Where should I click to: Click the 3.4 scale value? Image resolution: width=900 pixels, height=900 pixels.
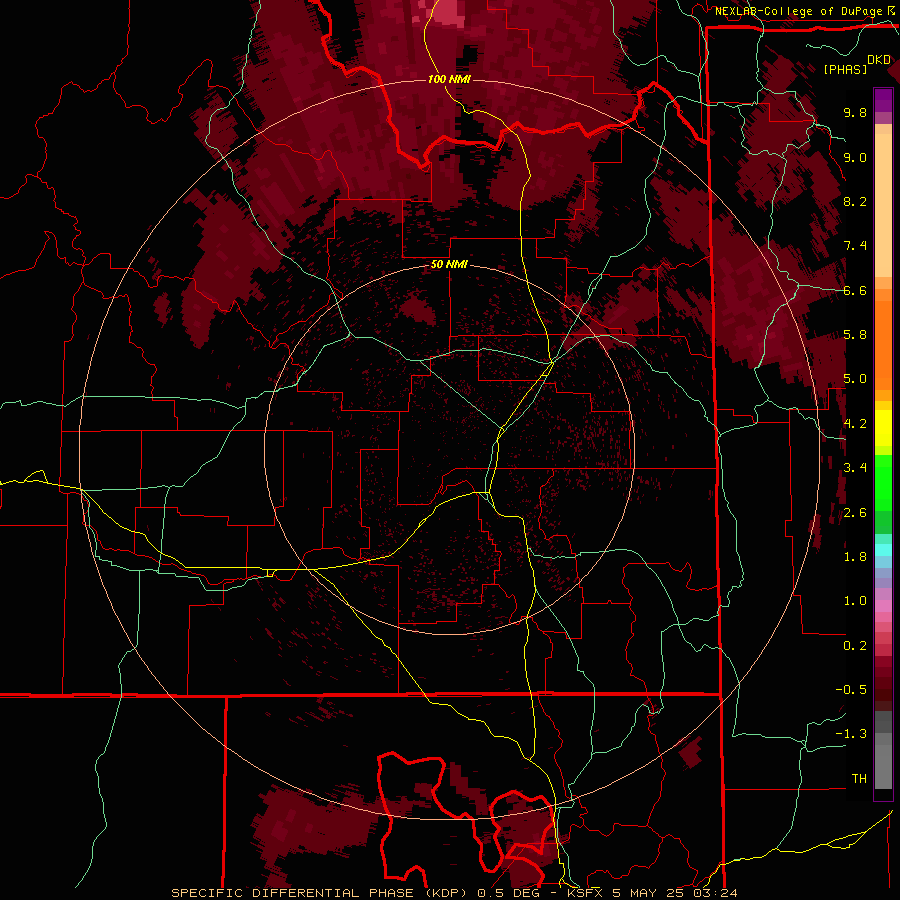click(855, 468)
